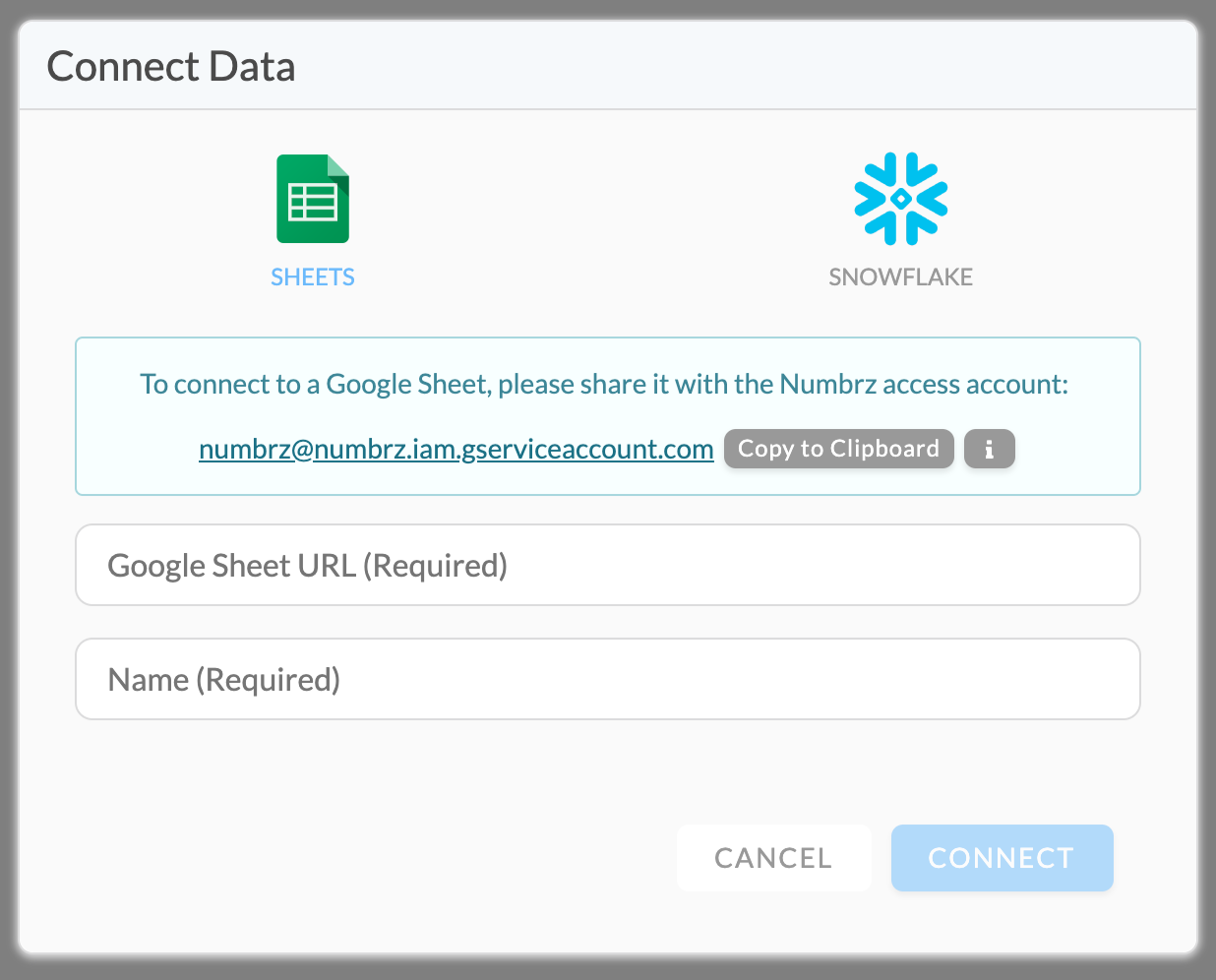The width and height of the screenshot is (1216, 980).
Task: Click the "To connect to a Google Sheet" instruction text
Action: pyautogui.click(x=316, y=384)
